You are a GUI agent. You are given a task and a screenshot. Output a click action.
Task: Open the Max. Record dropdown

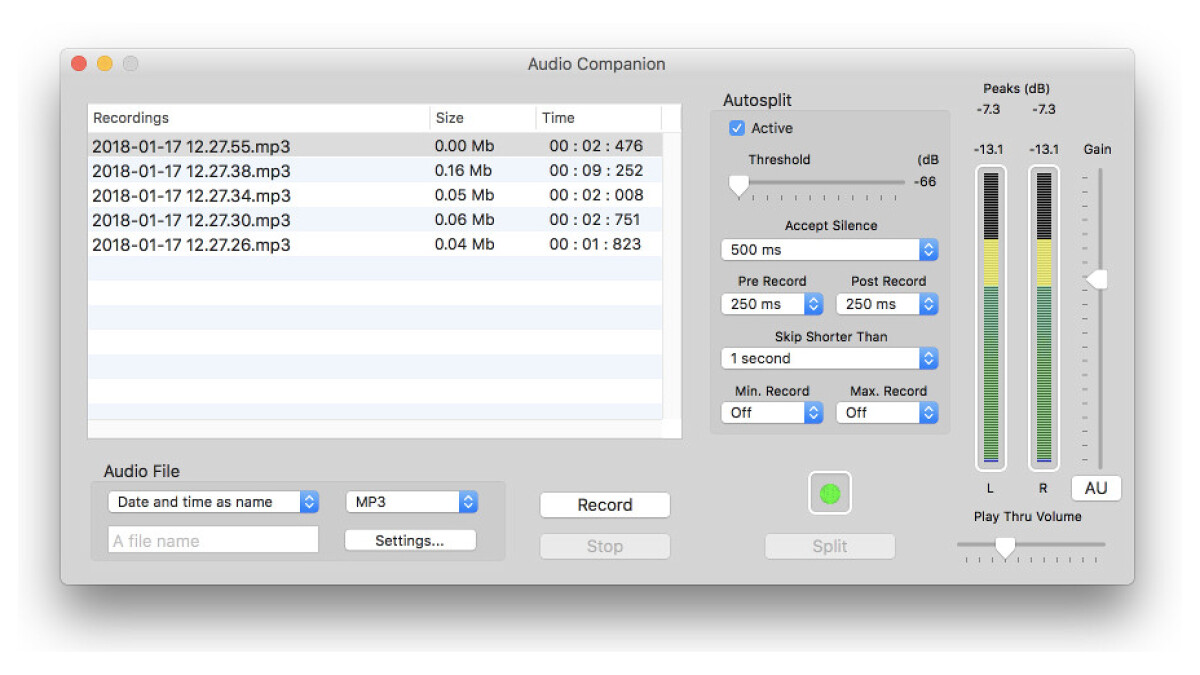pos(887,412)
